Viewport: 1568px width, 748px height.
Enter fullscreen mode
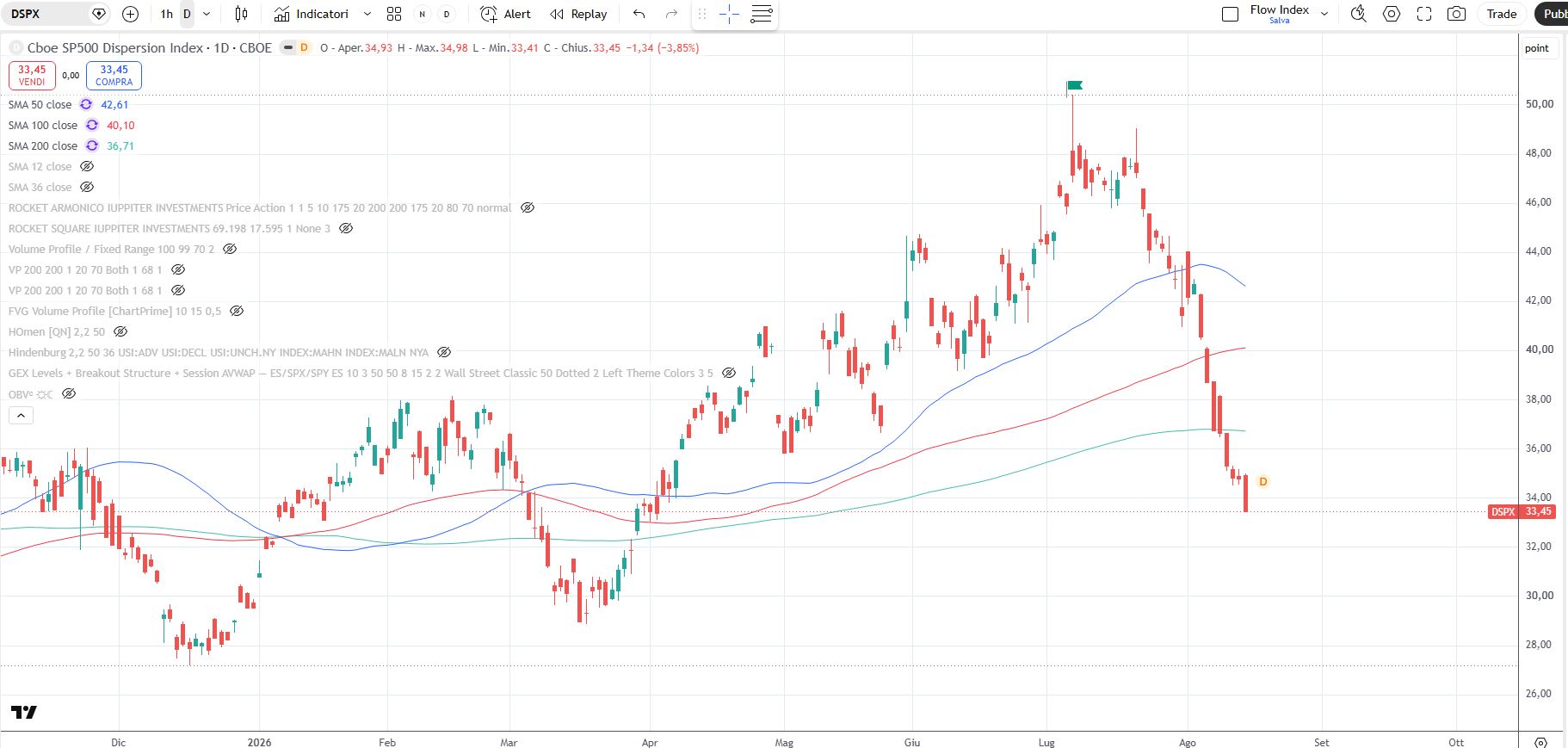tap(1424, 14)
